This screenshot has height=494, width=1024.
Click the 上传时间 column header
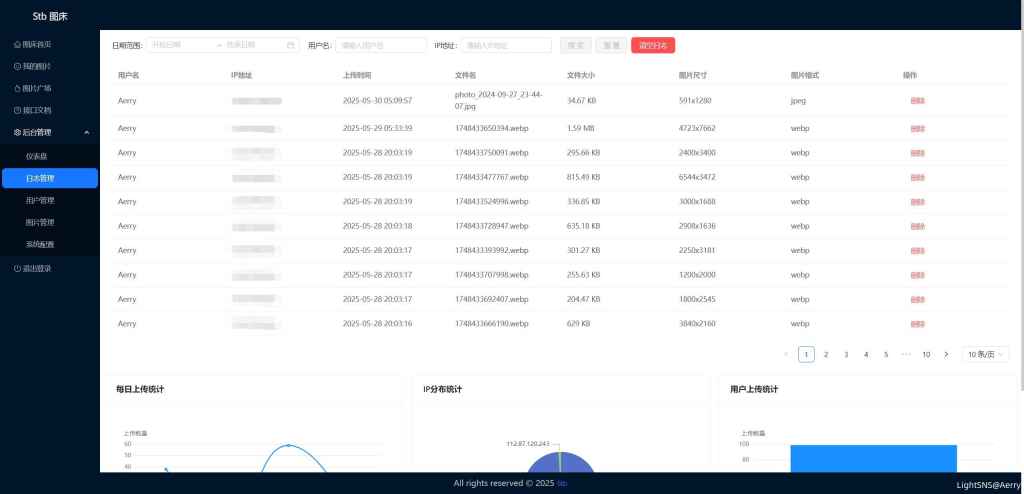(357, 76)
